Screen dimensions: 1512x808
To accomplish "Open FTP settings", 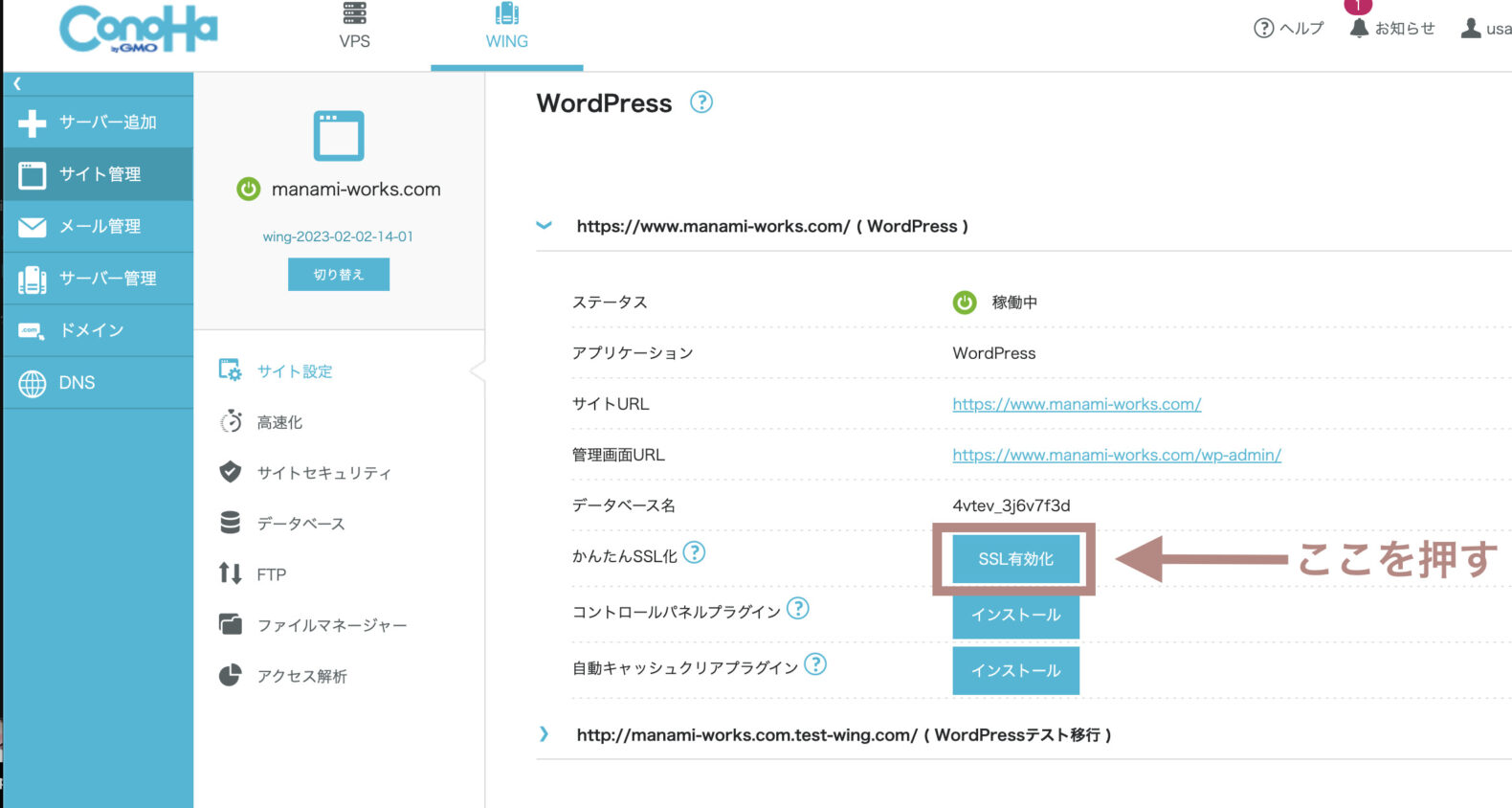I will point(271,574).
